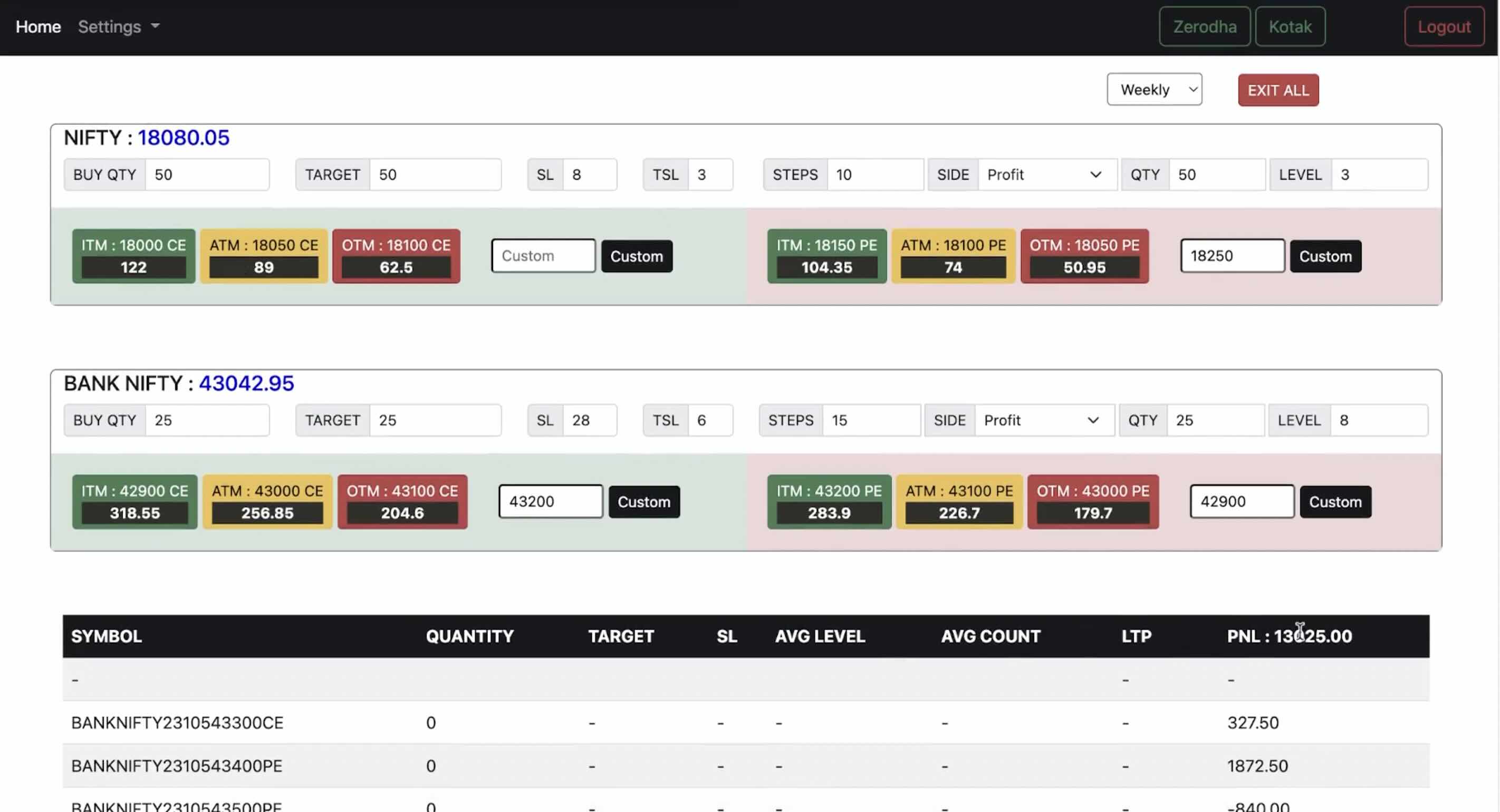Click the AVG LEVEL column header
This screenshot has height=812, width=1500.
tap(820, 636)
